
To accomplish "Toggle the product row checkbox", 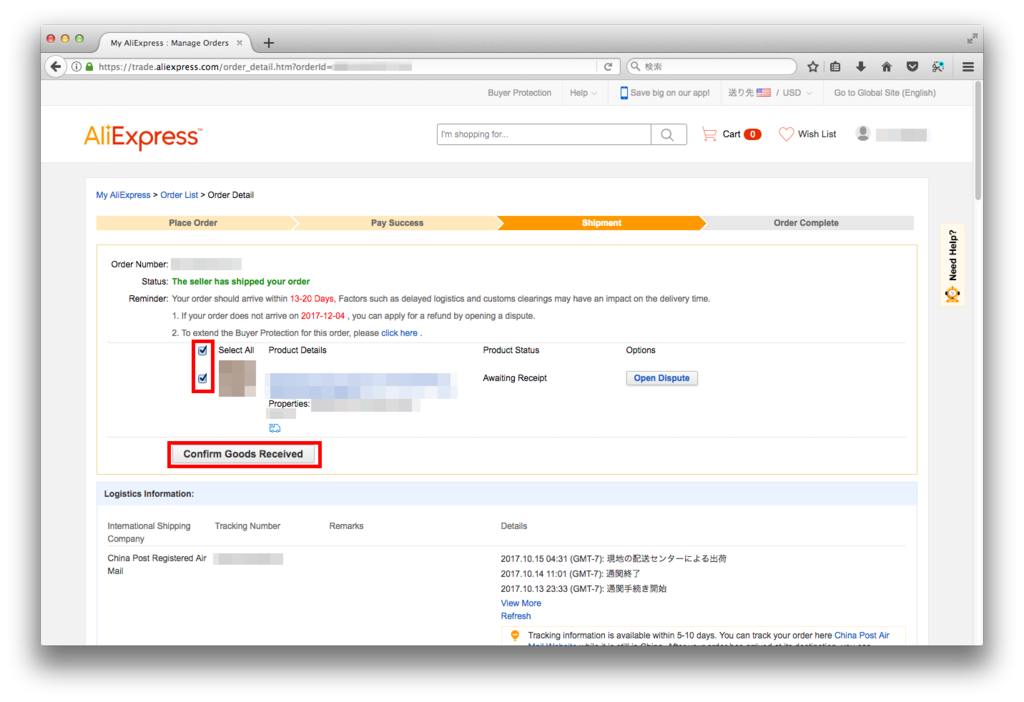I will coord(202,378).
